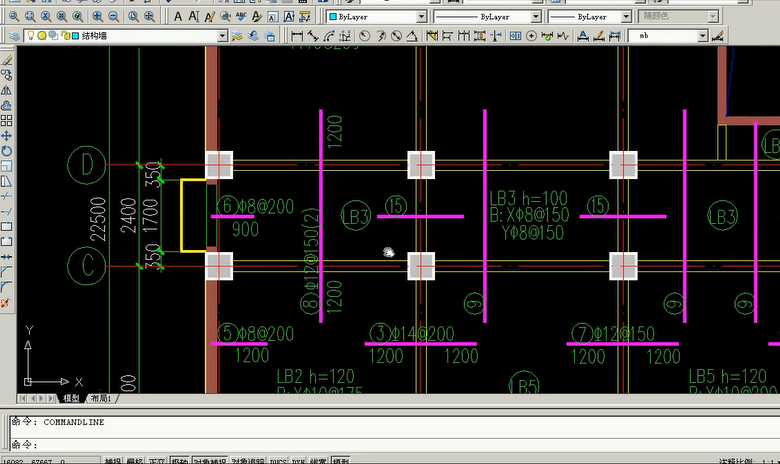Image resolution: width=780 pixels, height=464 pixels.
Task: Select the 模型 (Model) tab
Action: point(72,398)
